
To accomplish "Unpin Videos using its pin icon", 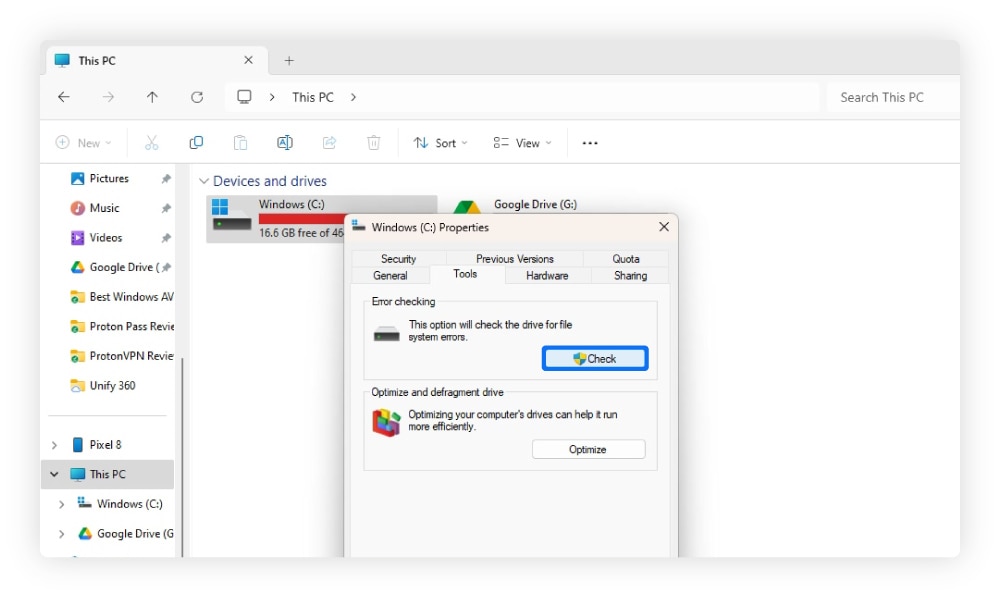I will [x=166, y=238].
